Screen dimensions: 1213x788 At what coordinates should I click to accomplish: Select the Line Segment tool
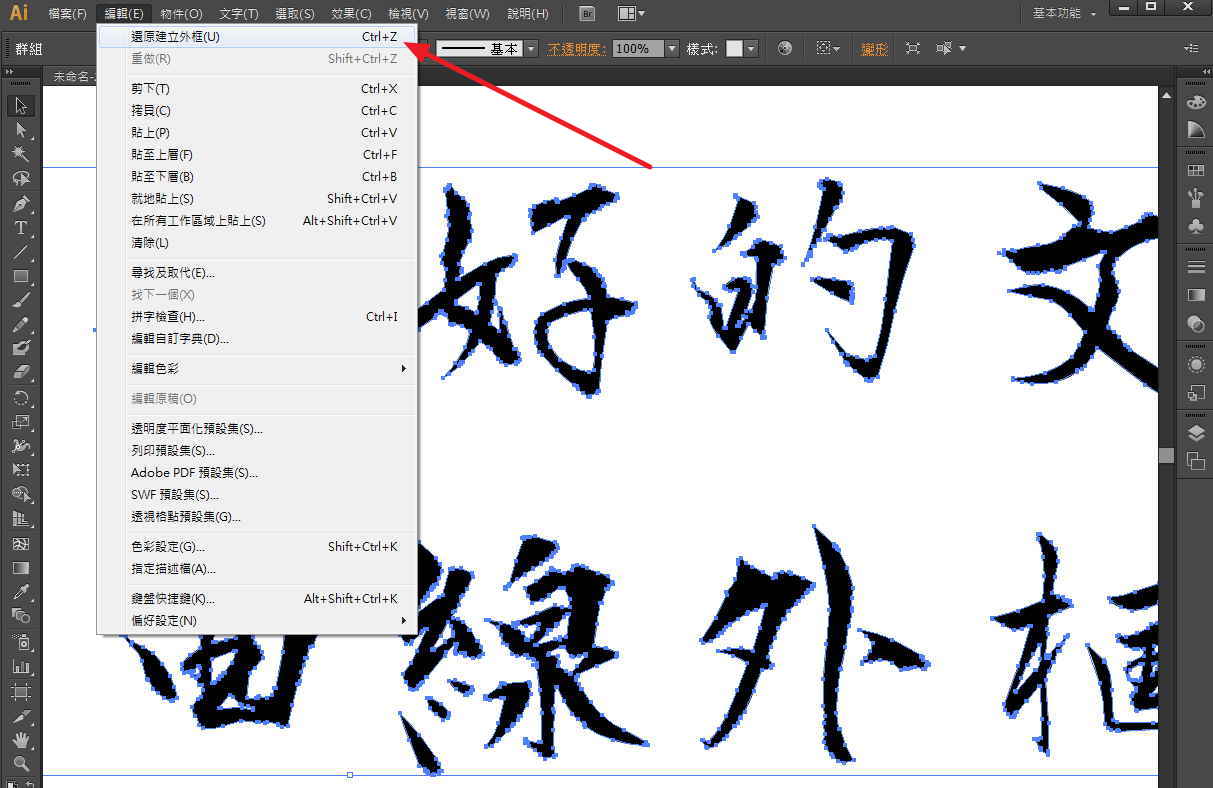point(21,252)
